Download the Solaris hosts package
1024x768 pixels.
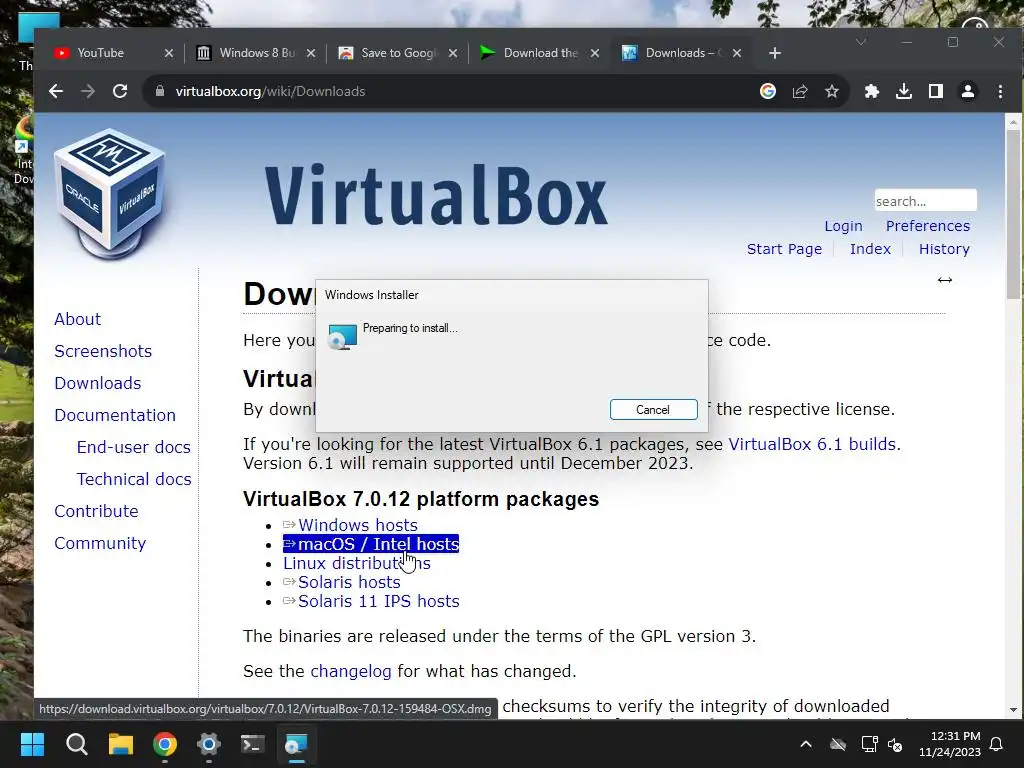pyautogui.click(x=349, y=582)
